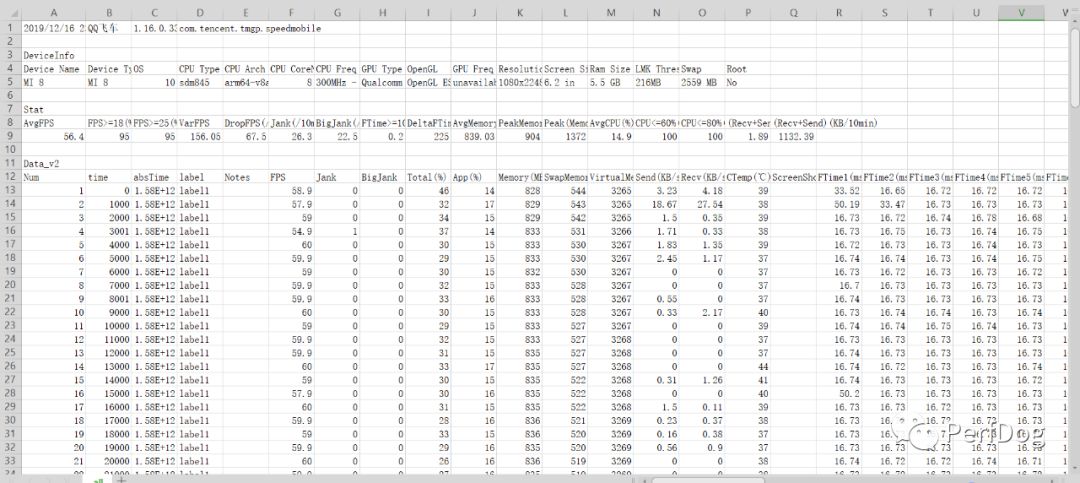Click the add new sheet plus button
Screen dimensions: 1080x483
[x=122, y=480]
